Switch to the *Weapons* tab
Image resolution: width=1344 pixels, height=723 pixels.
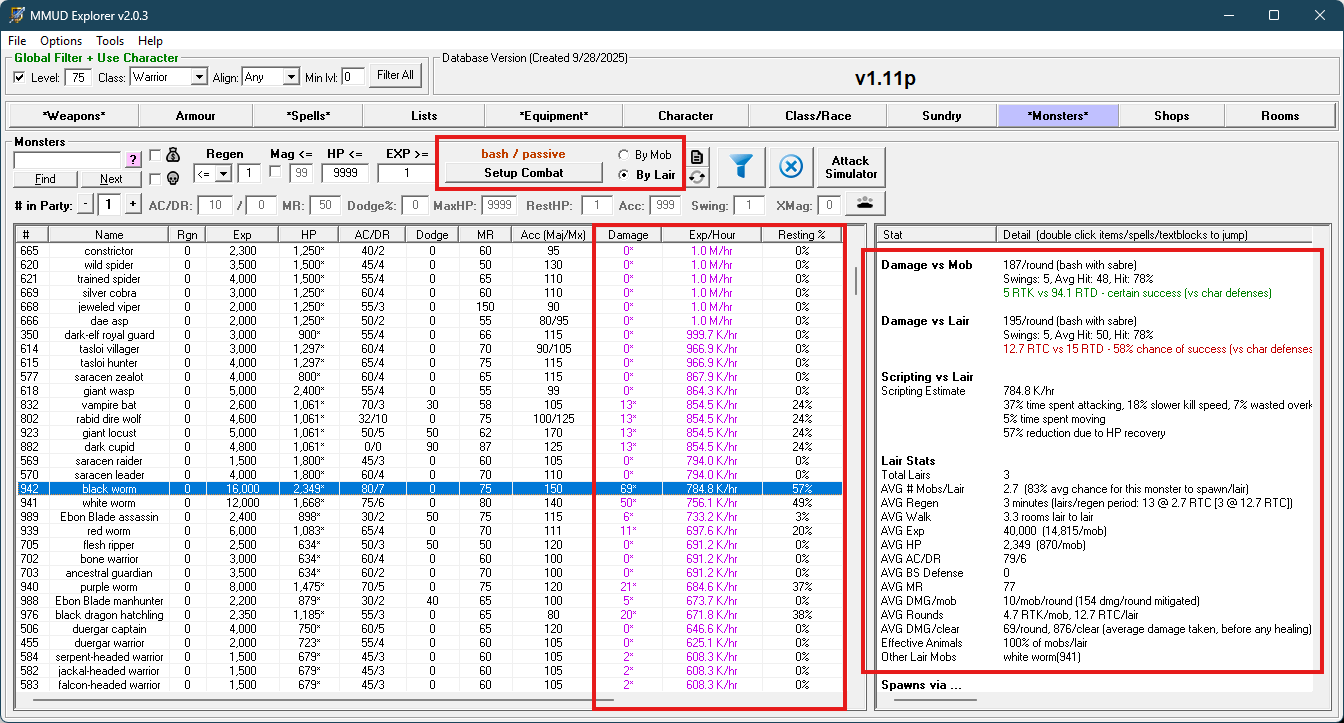pos(74,116)
